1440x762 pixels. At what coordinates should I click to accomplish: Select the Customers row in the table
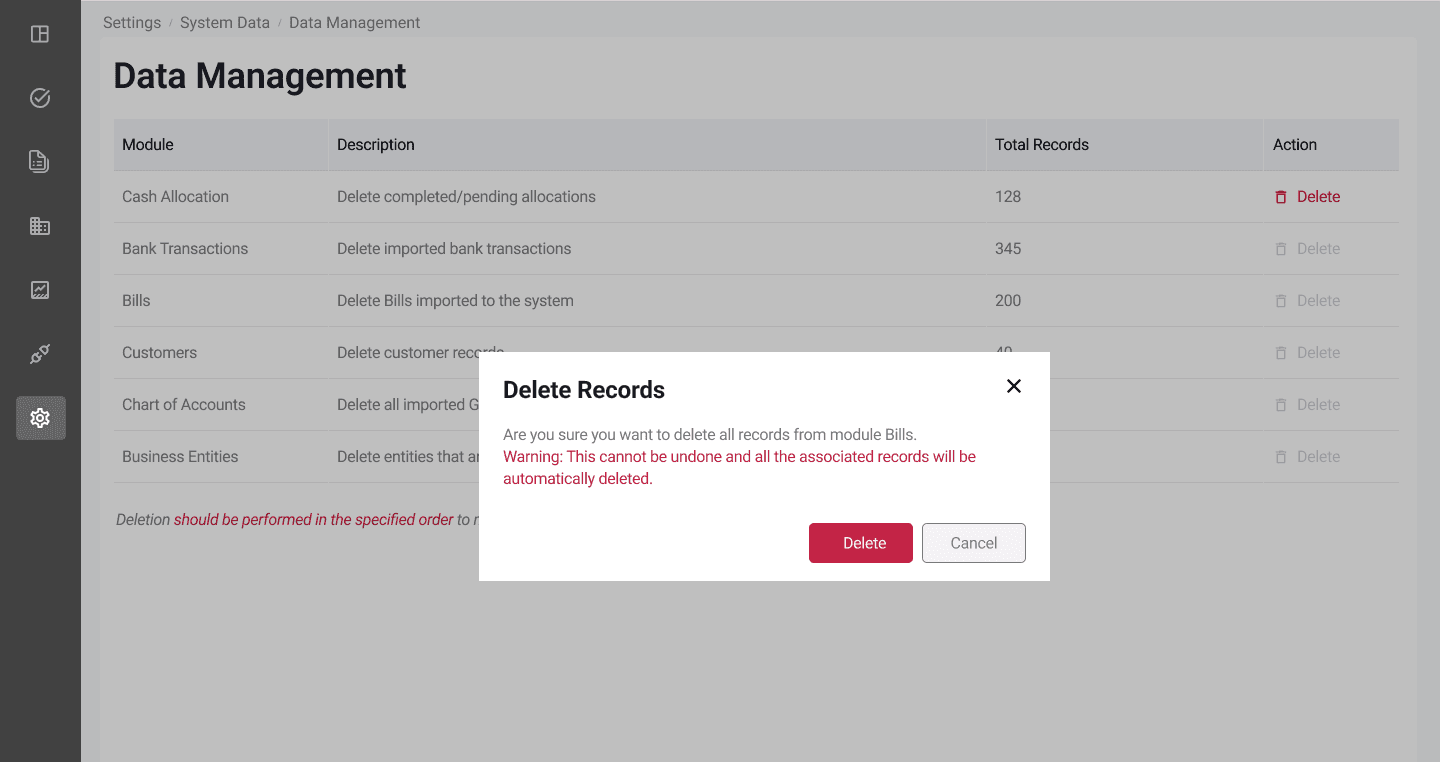pyautogui.click(x=159, y=352)
